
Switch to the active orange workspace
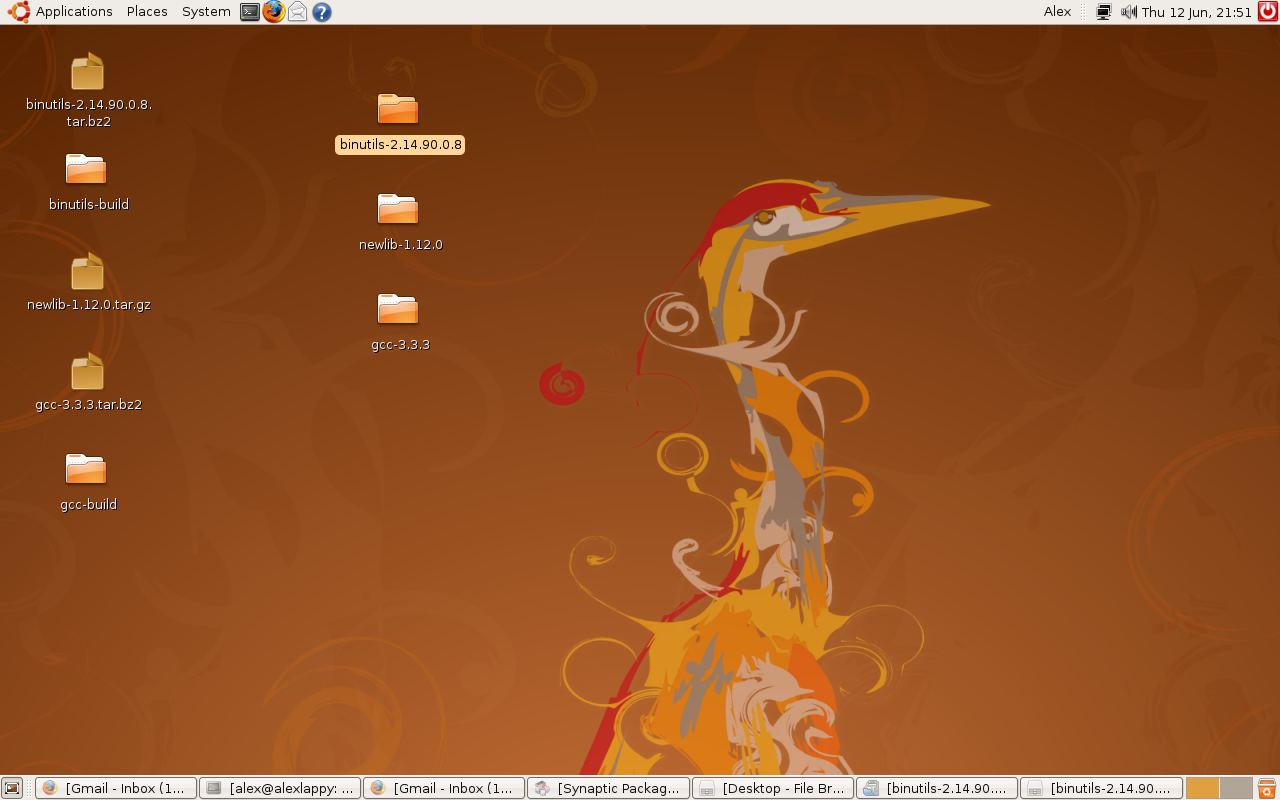pyautogui.click(x=1203, y=788)
